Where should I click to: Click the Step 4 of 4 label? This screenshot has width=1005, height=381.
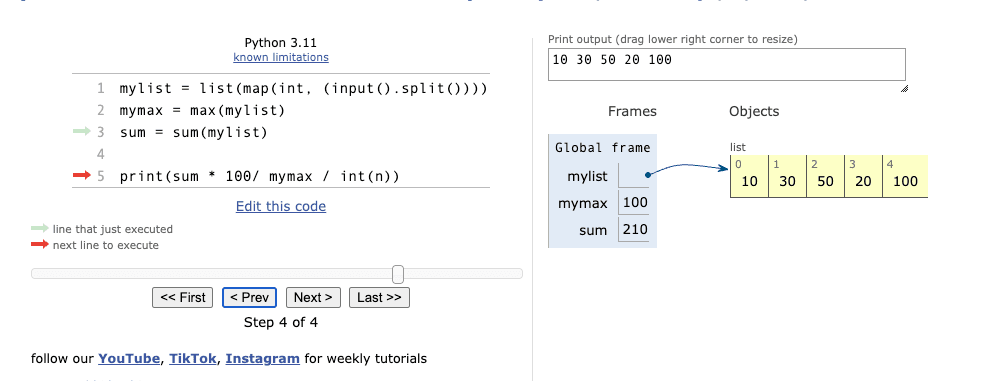coord(281,322)
